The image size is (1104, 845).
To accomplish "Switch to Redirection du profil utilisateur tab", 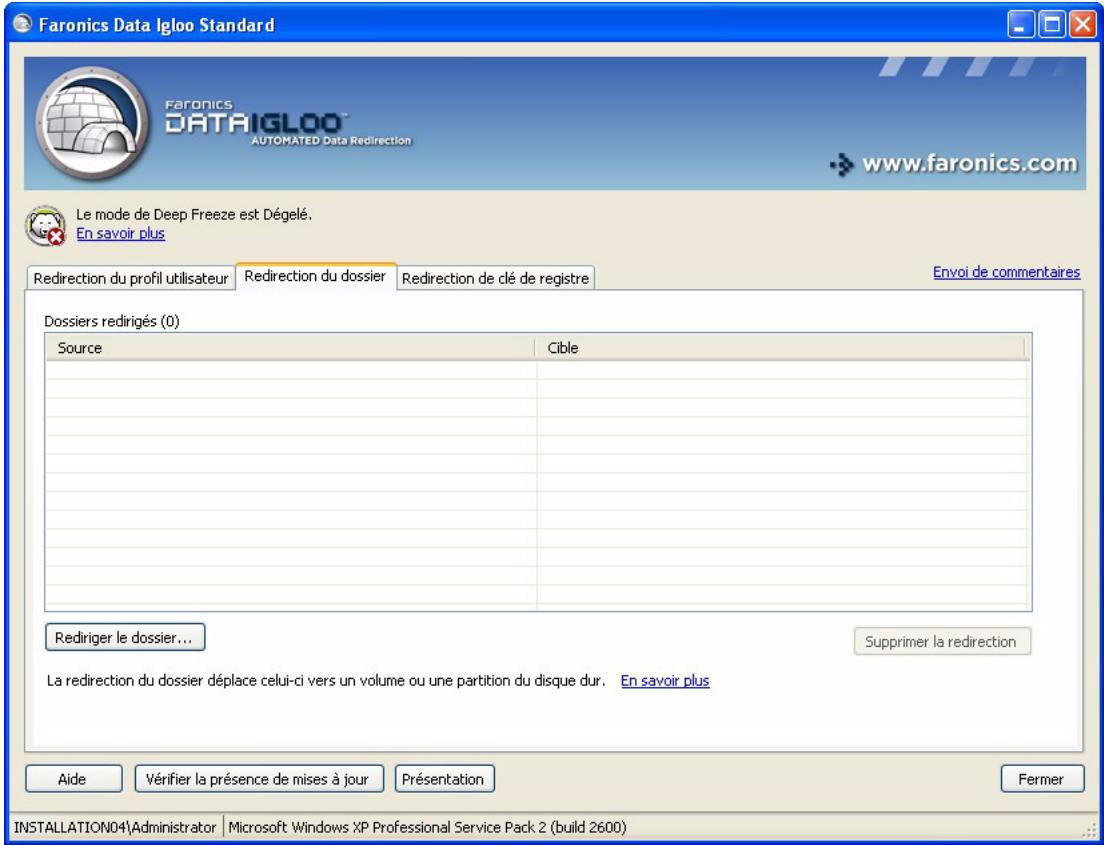I will click(x=131, y=278).
